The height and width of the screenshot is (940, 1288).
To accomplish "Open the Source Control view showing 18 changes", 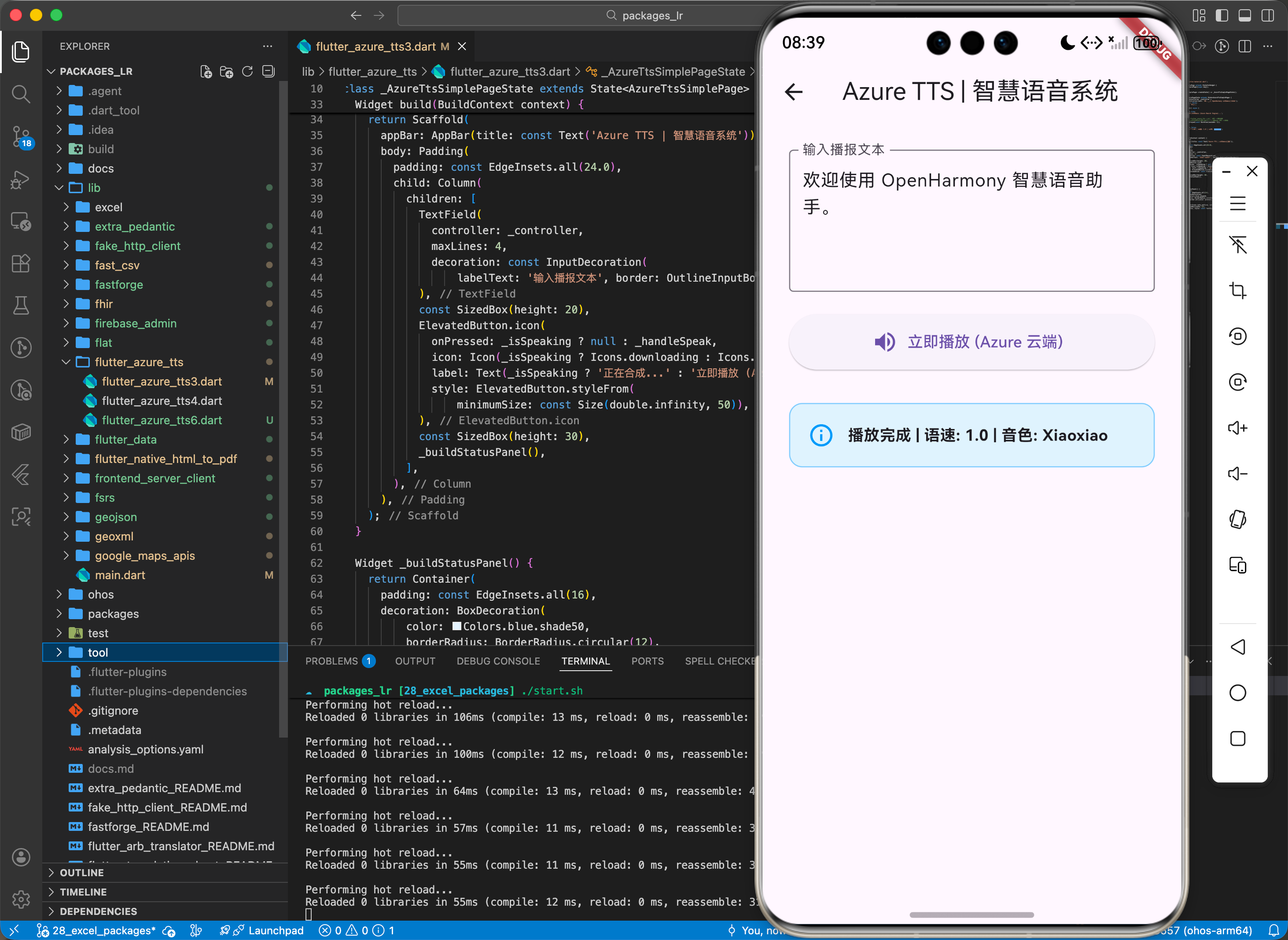I will tap(21, 136).
